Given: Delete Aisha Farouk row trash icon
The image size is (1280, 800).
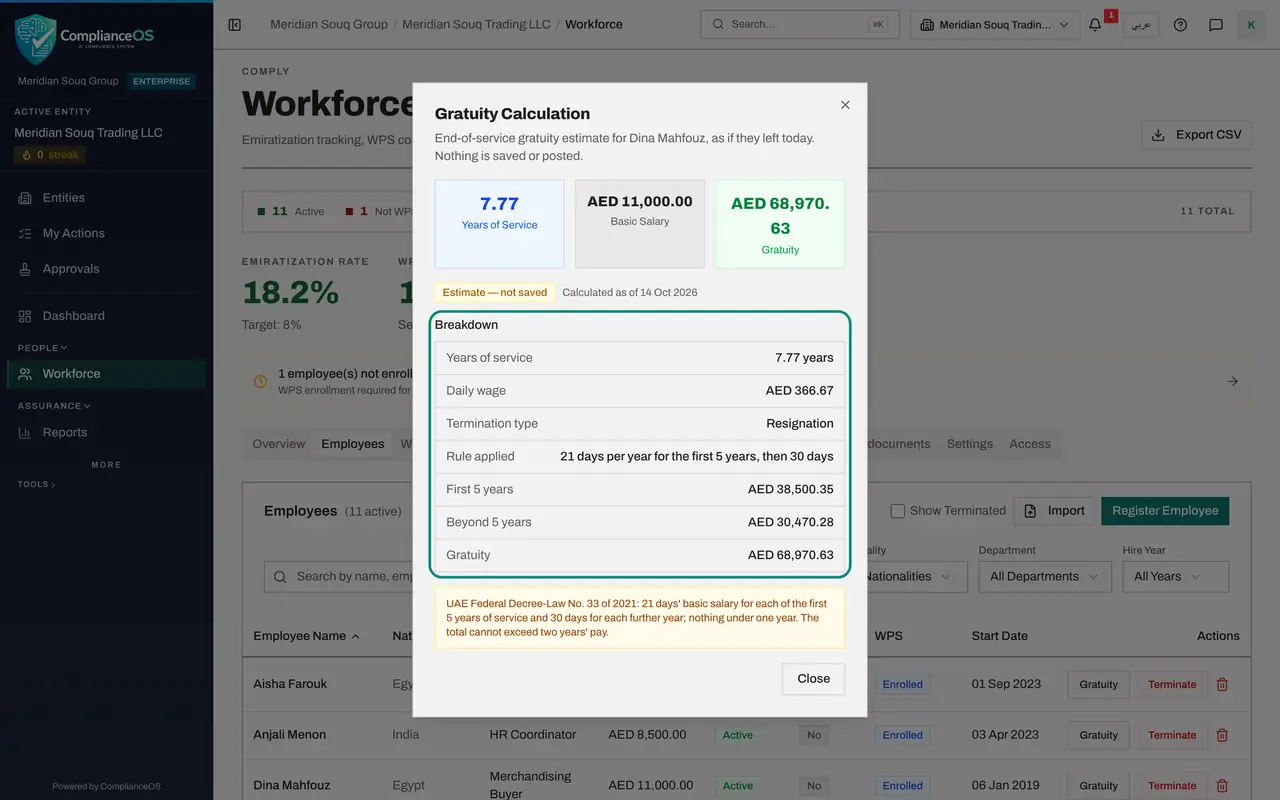Looking at the screenshot, I should (x=1221, y=685).
